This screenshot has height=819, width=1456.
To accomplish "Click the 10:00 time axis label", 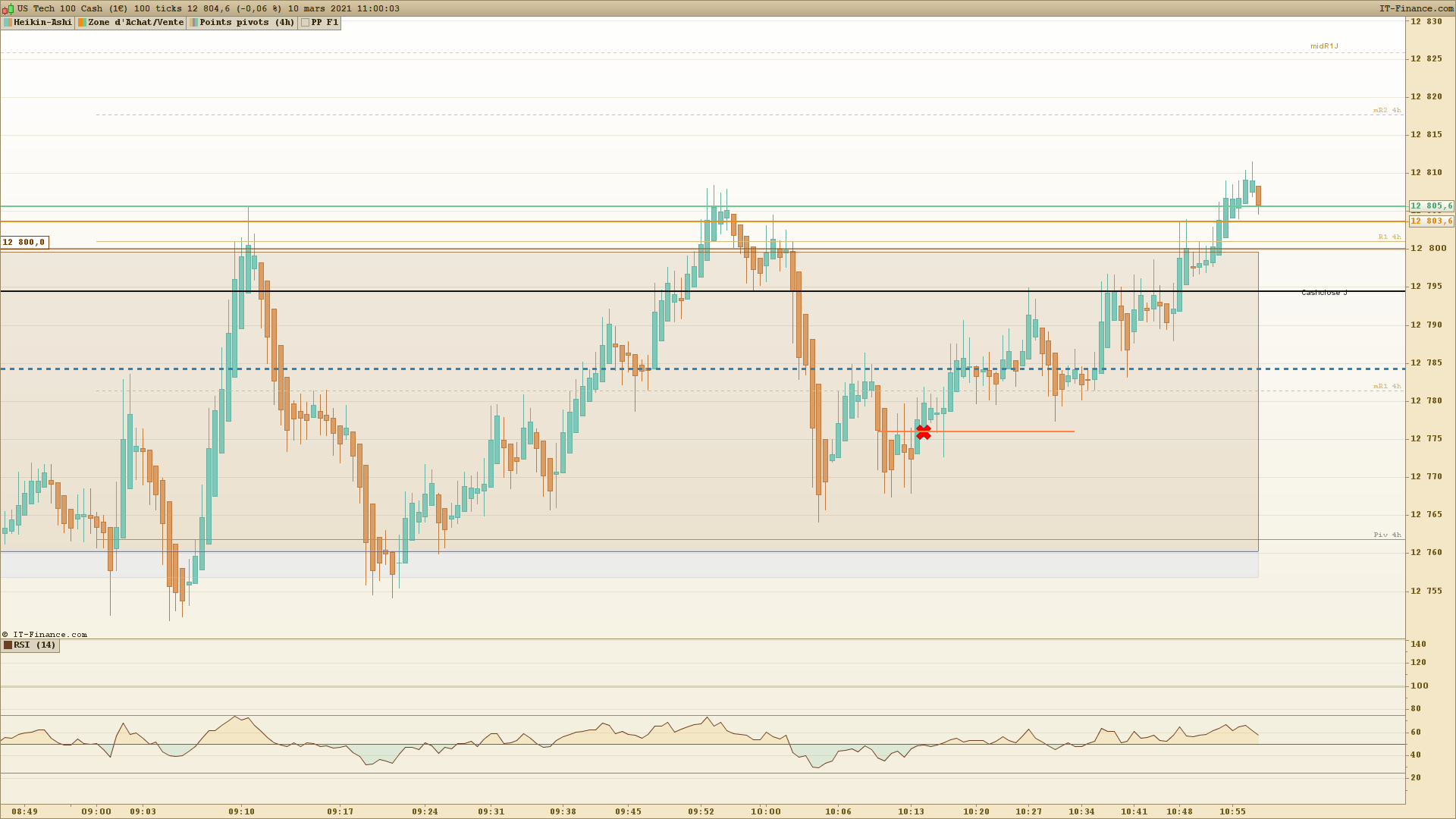I will (766, 811).
